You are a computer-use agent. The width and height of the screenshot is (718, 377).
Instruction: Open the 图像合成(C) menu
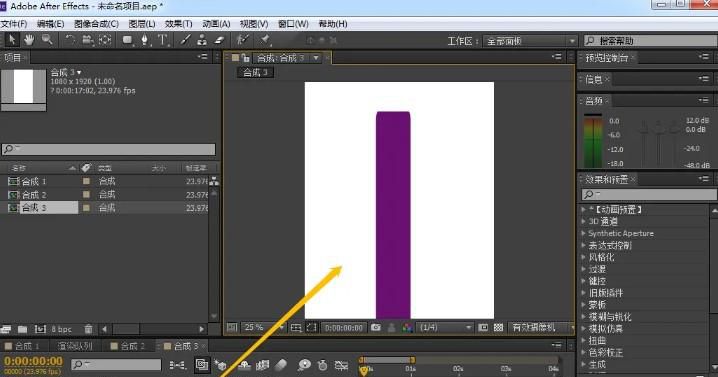[96, 24]
